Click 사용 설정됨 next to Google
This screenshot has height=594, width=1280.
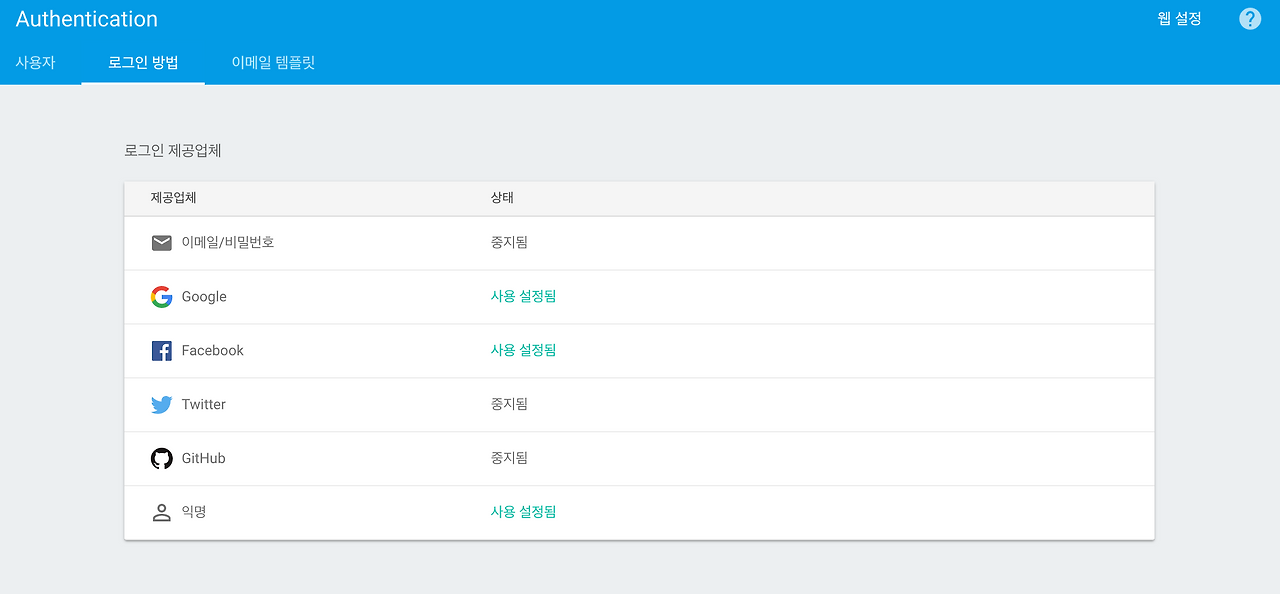523,296
